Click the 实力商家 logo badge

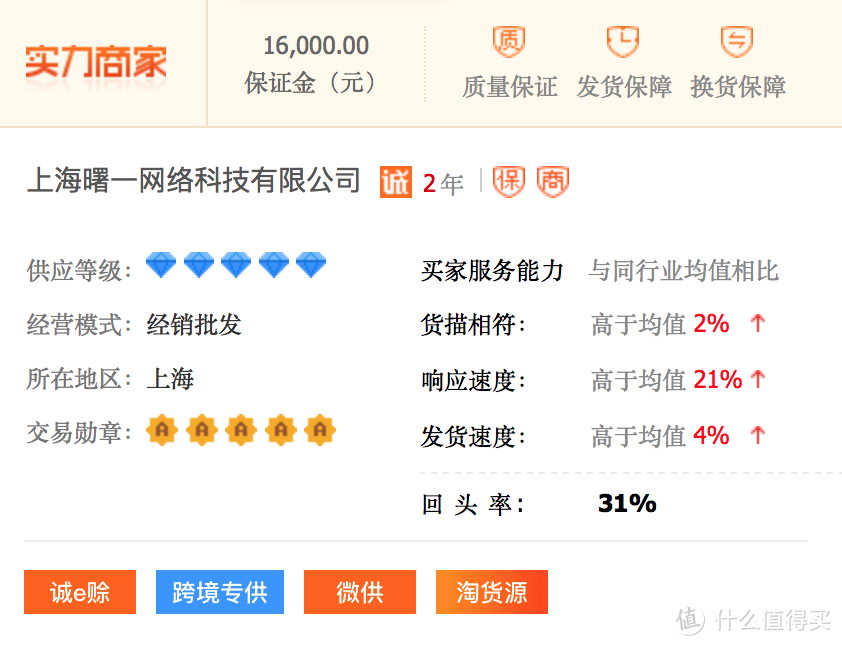(x=96, y=62)
